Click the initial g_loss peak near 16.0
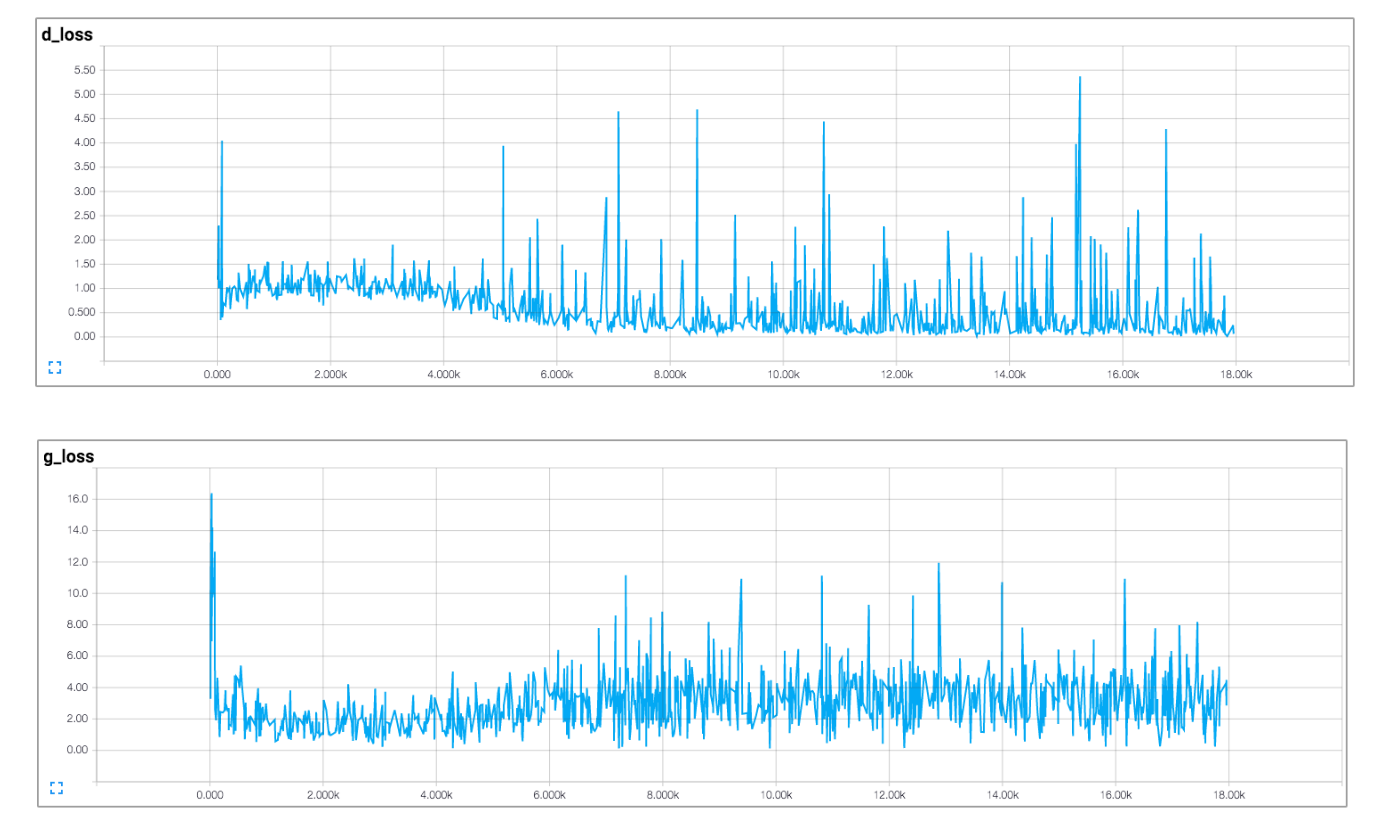 pyautogui.click(x=211, y=495)
